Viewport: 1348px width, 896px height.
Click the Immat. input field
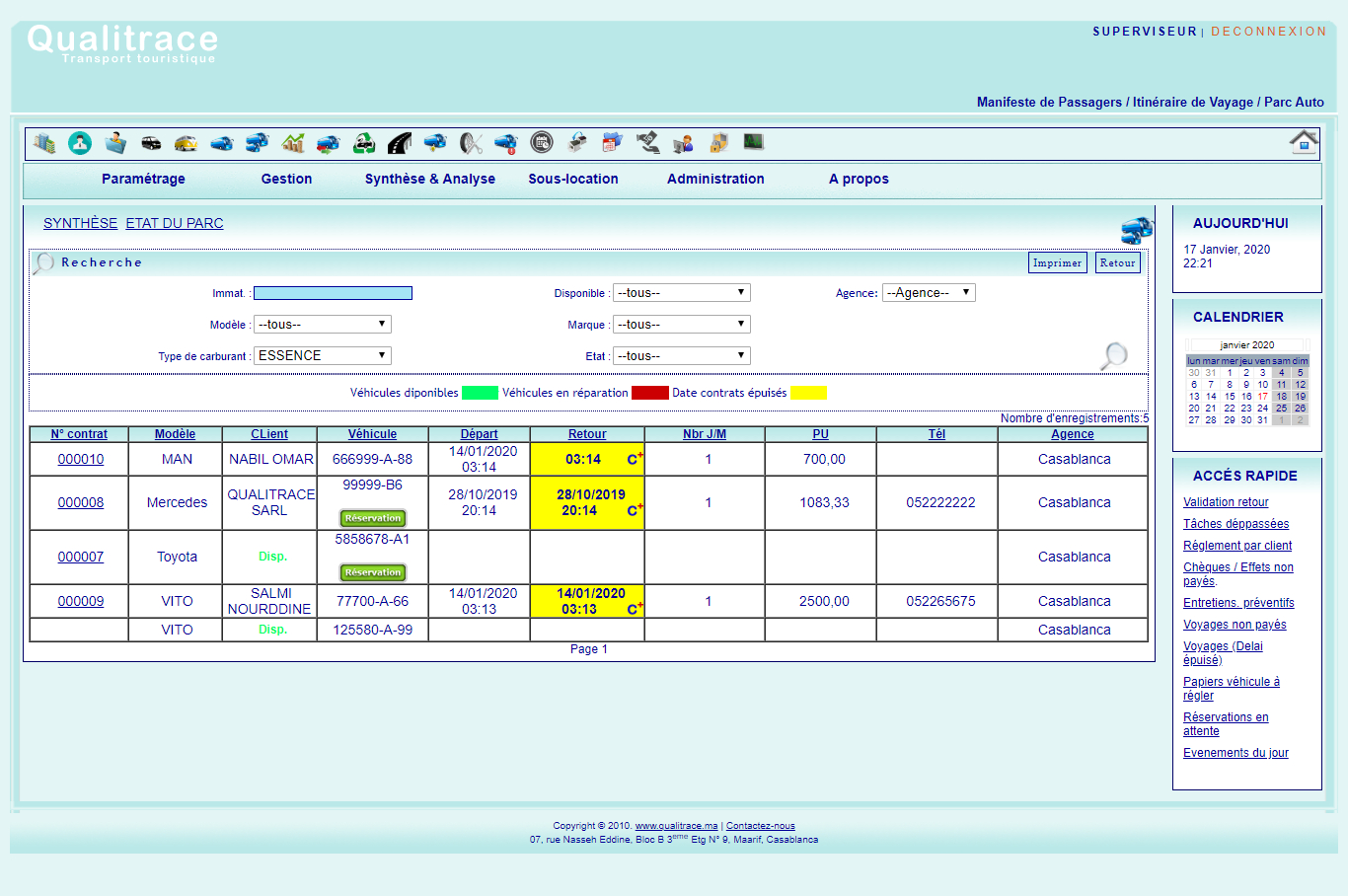(x=333, y=293)
